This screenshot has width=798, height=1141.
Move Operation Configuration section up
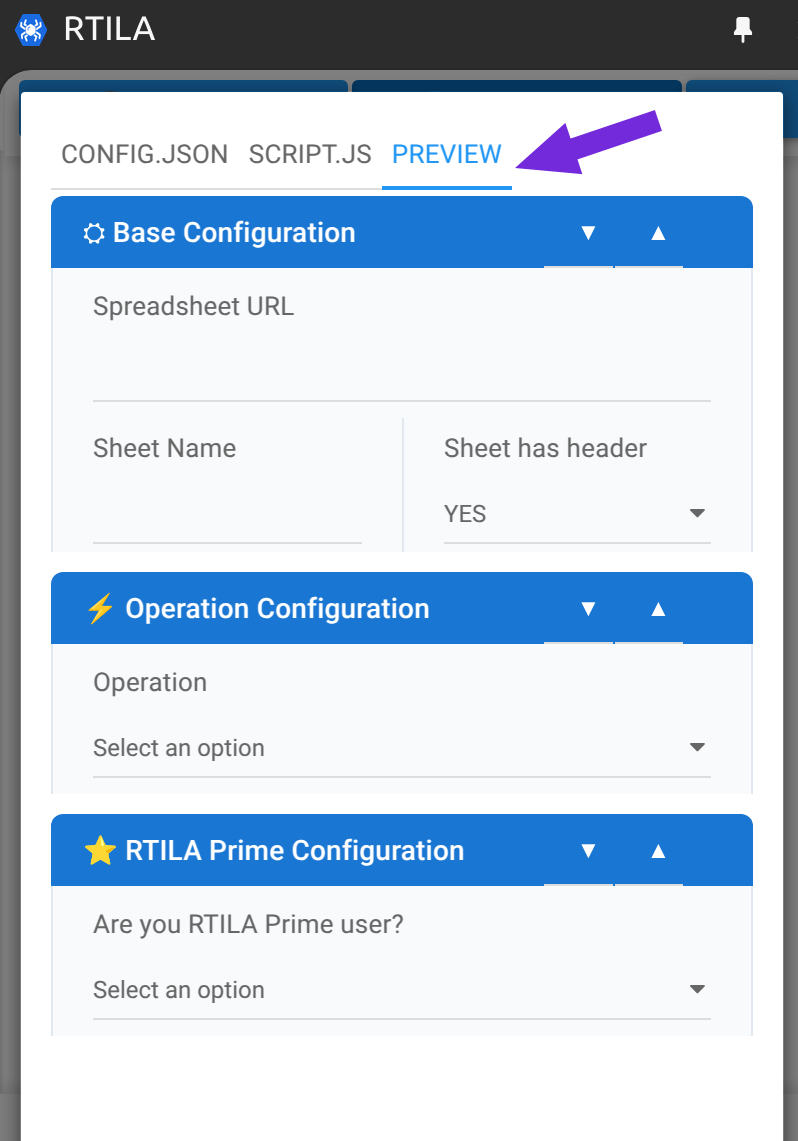658,609
